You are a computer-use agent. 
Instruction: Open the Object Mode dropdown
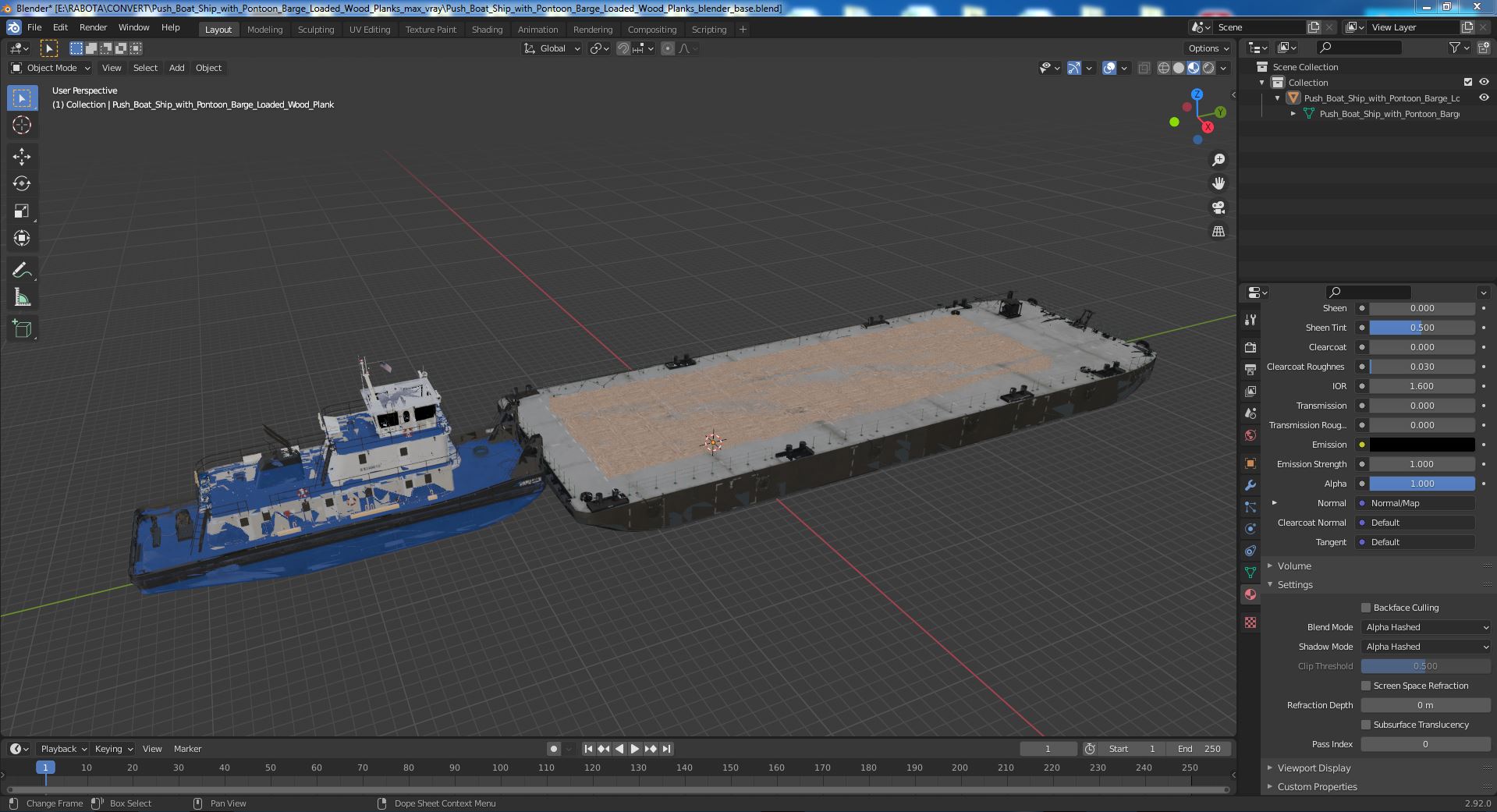(x=51, y=68)
